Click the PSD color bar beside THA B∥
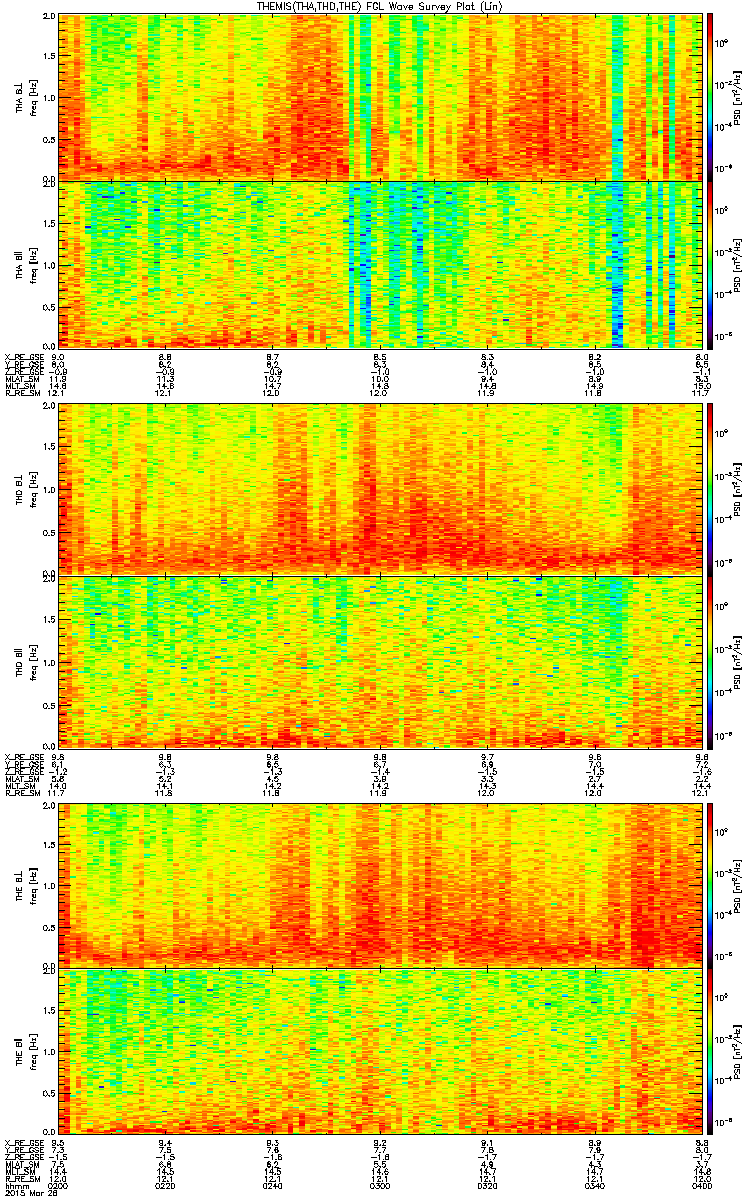This screenshot has width=750, height=1200. point(710,265)
